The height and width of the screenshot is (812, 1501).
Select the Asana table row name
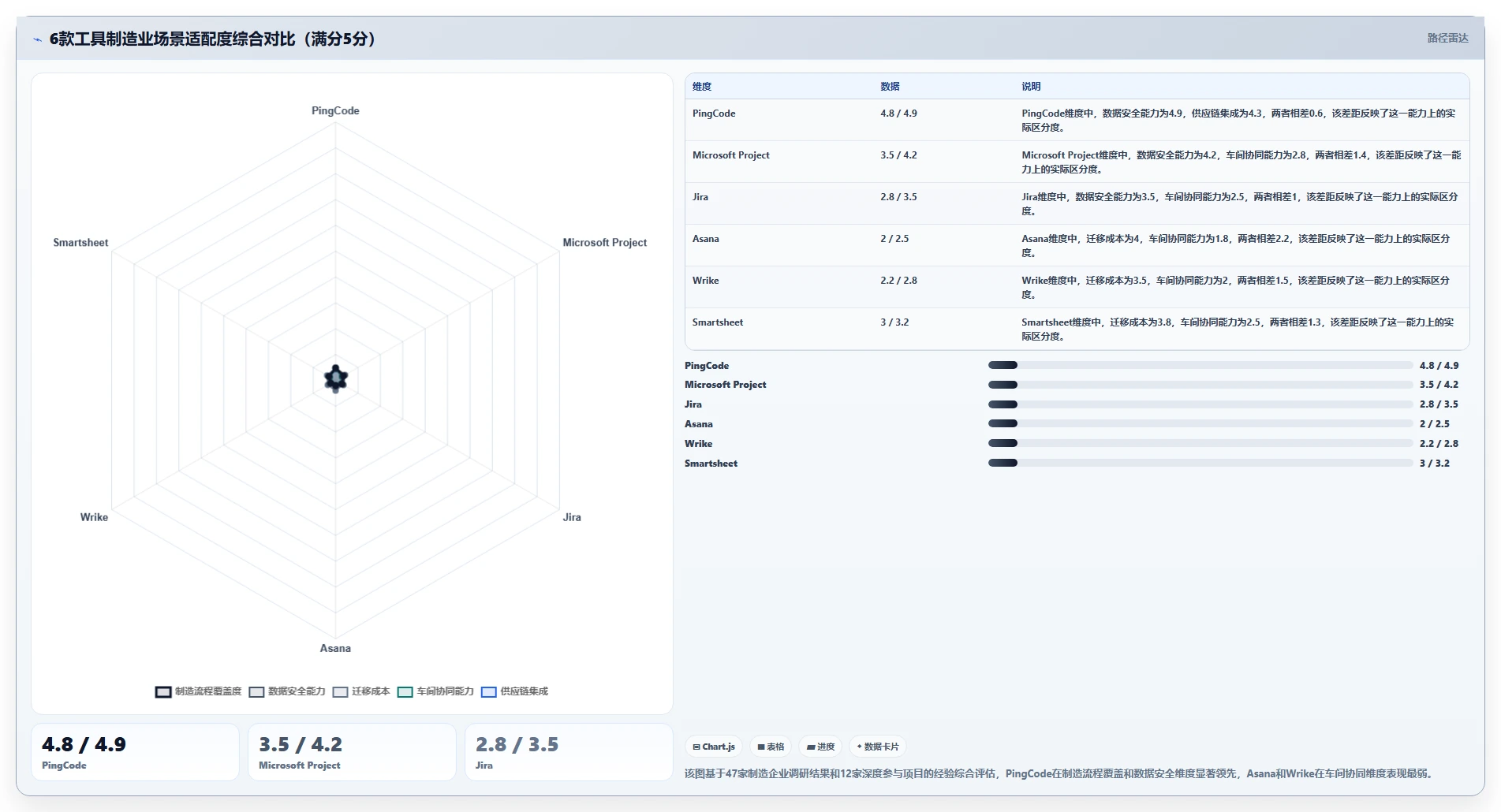point(706,239)
